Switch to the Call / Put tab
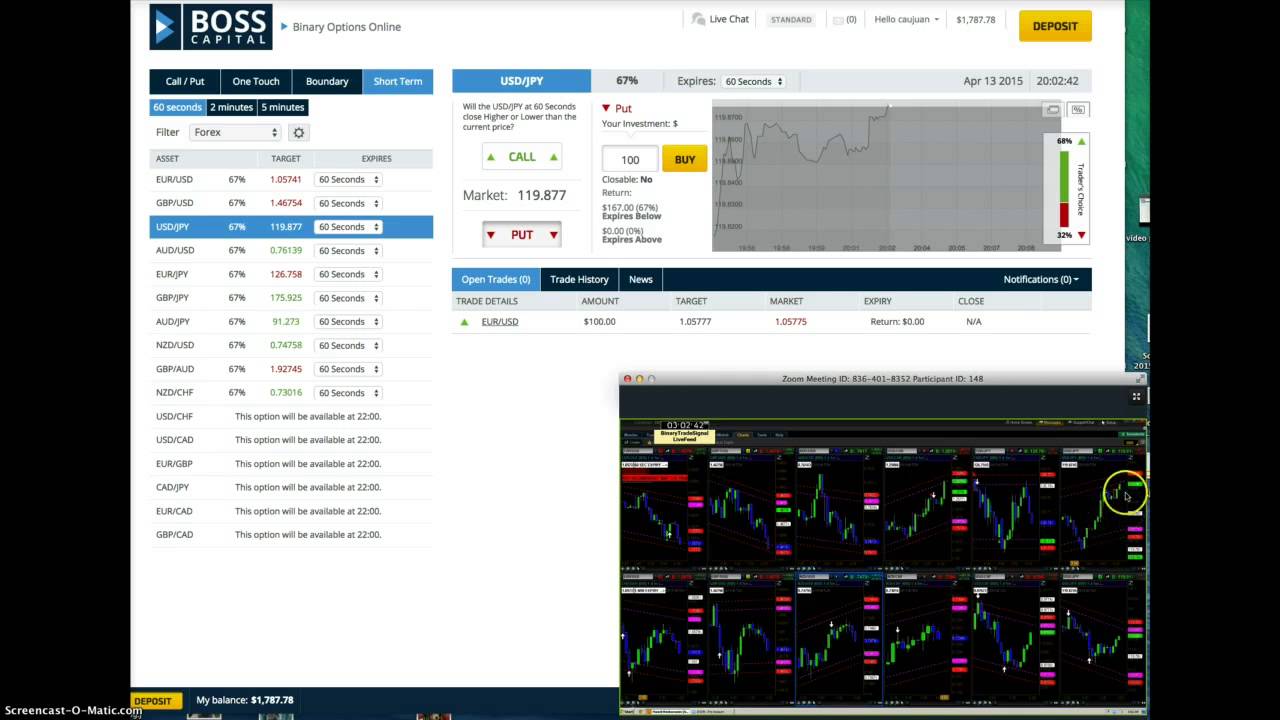 click(185, 81)
